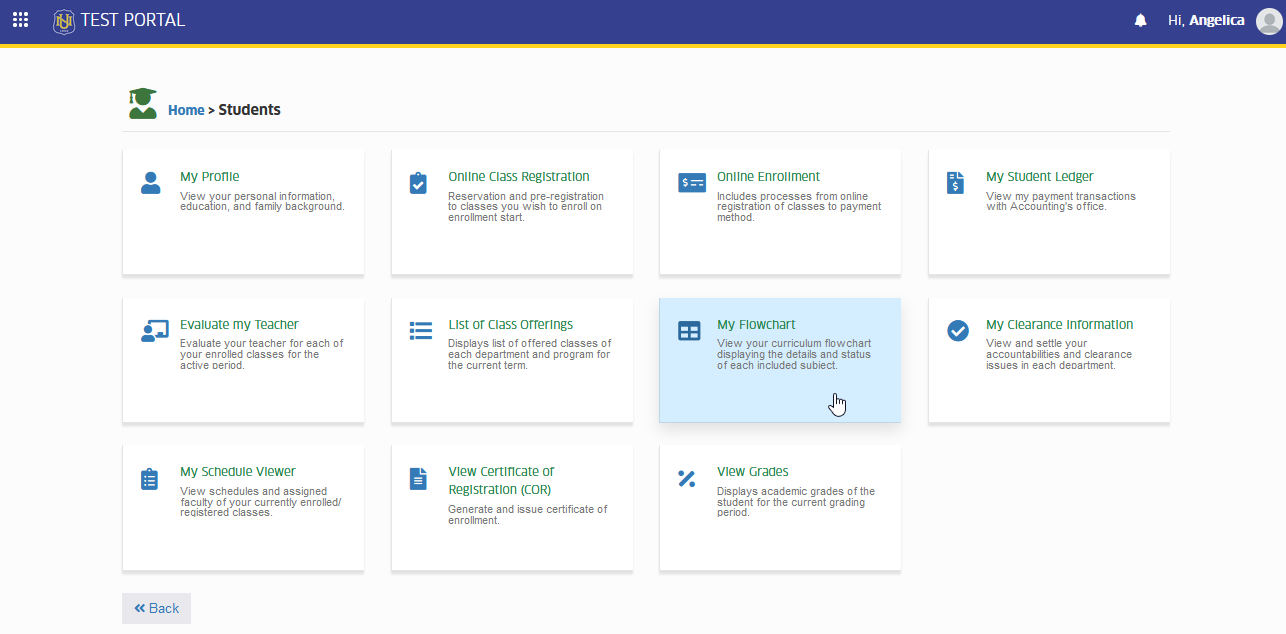Open My Flowchart title link
1286x634 pixels.
coord(756,325)
